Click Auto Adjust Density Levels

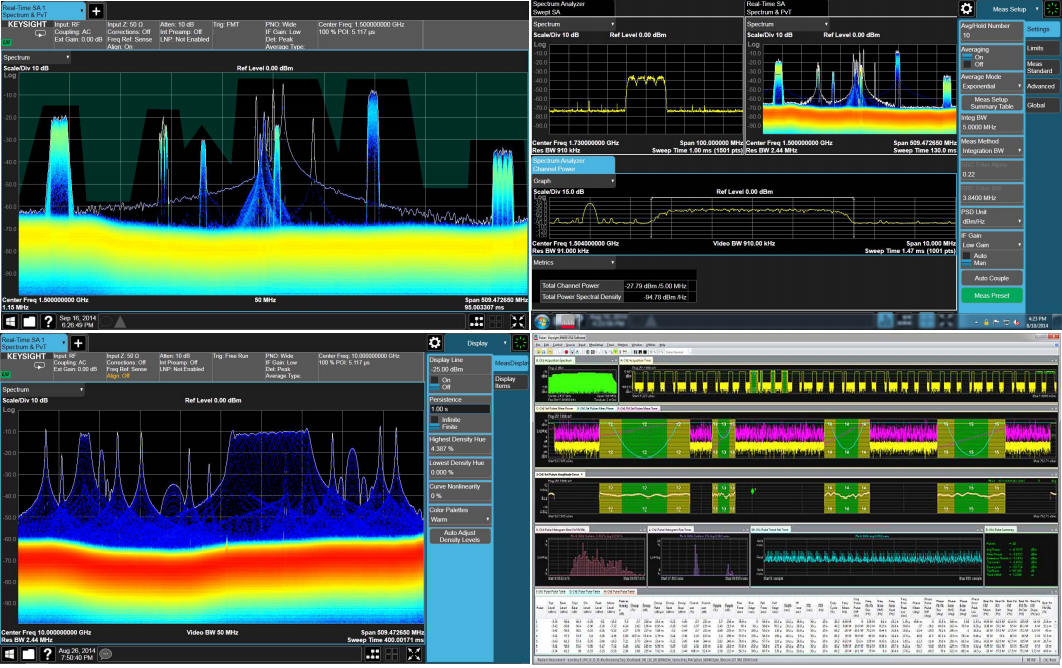coord(459,537)
